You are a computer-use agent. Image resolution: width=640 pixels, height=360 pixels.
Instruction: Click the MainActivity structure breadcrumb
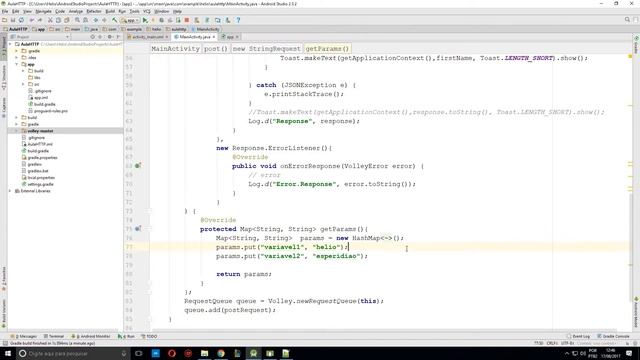pos(175,49)
